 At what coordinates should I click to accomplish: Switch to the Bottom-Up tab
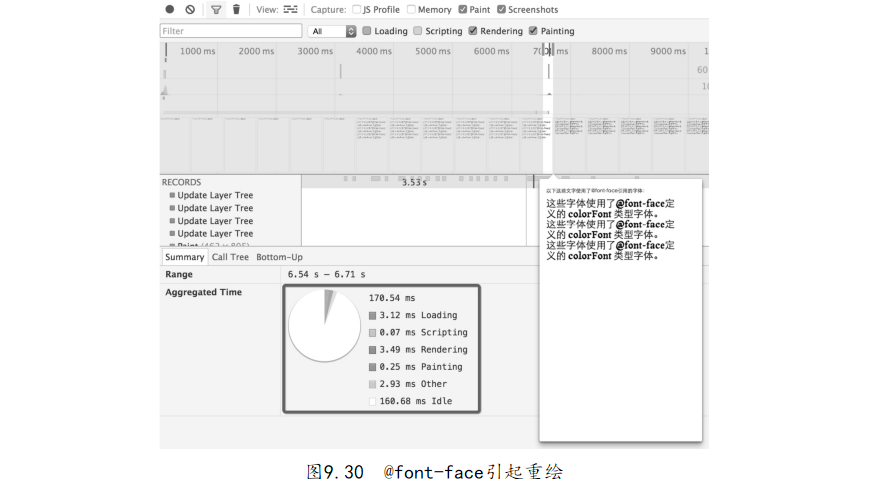pos(279,257)
